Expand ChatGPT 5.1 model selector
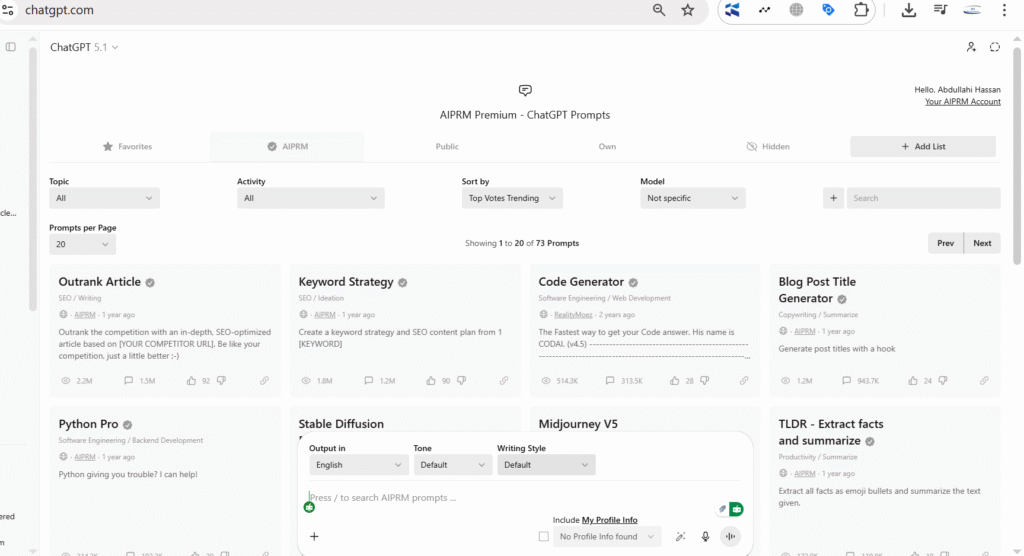Viewport: 1024px width, 556px height. 84,47
